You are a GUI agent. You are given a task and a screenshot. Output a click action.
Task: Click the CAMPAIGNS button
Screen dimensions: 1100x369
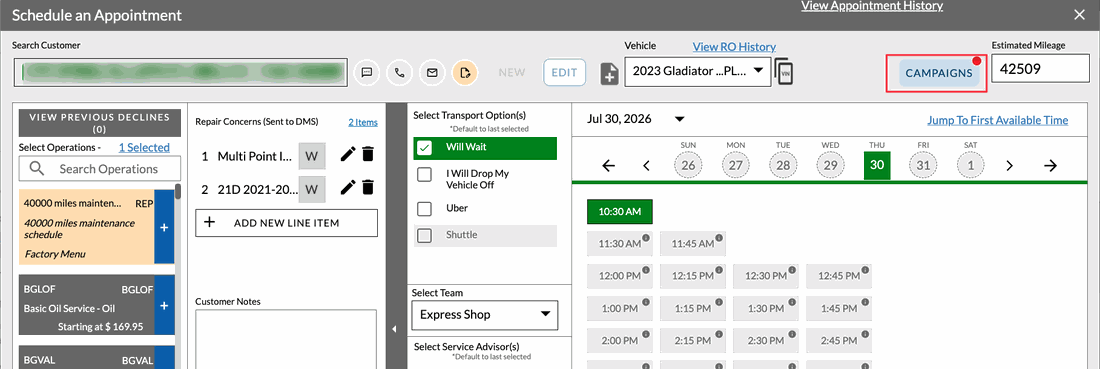click(x=939, y=73)
